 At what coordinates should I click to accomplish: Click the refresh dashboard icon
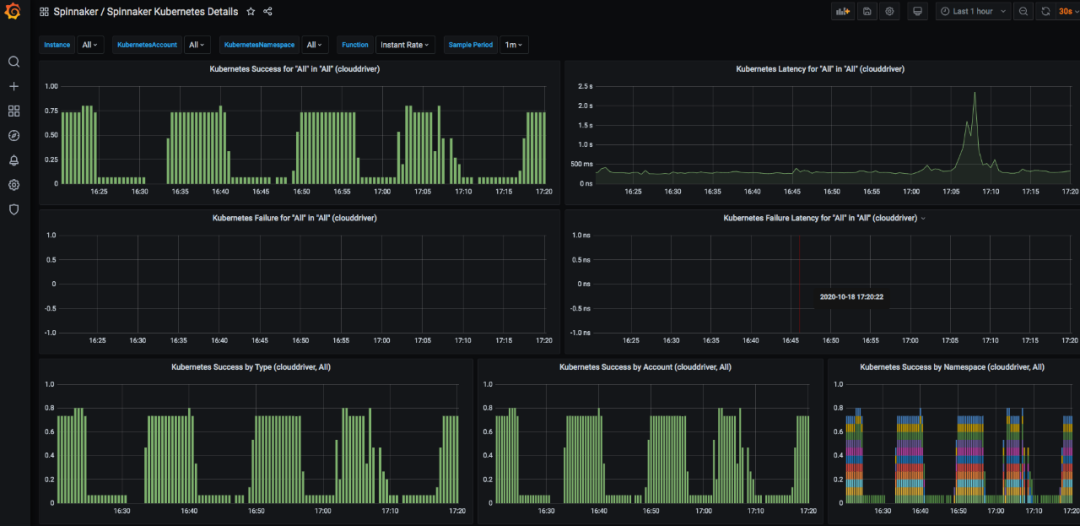[x=1046, y=12]
